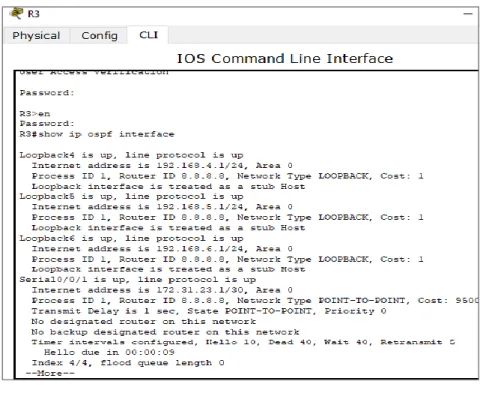Click the 'Hello due in 00:00:09' line
Image resolution: width=483 pixels, height=408 pixels.
(x=109, y=352)
